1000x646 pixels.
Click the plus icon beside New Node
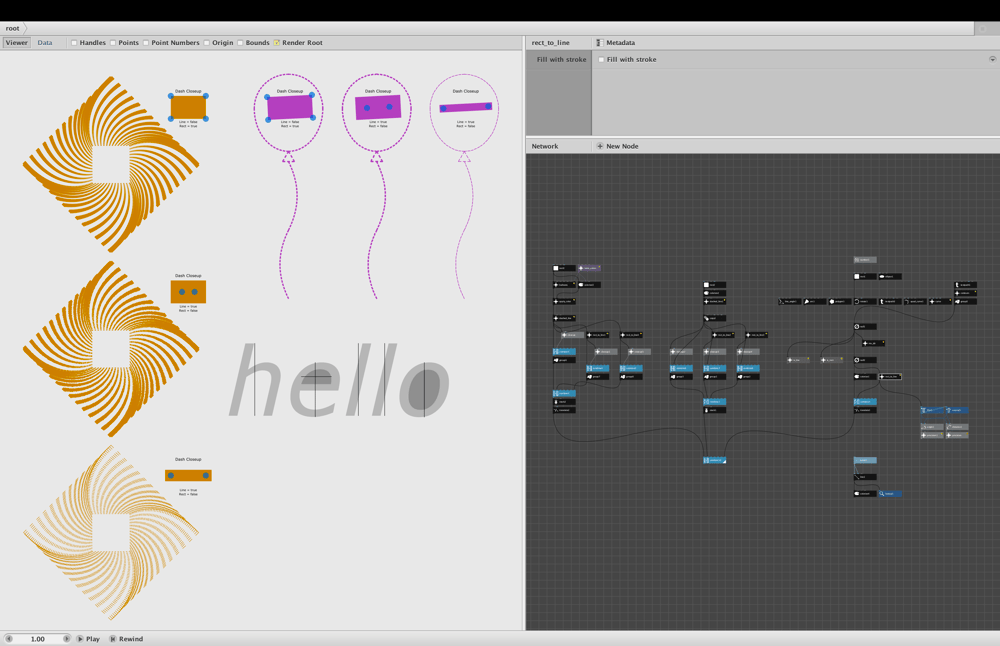[599, 146]
